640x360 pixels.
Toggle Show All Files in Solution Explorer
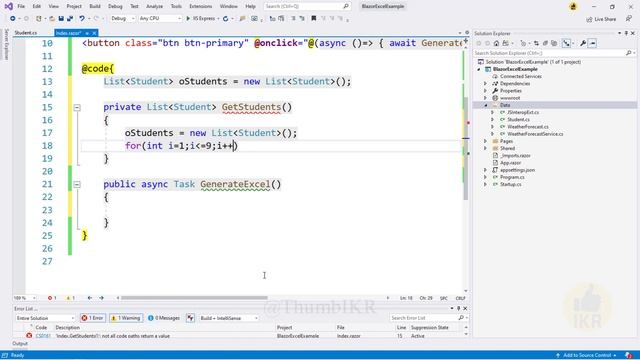(x=554, y=43)
